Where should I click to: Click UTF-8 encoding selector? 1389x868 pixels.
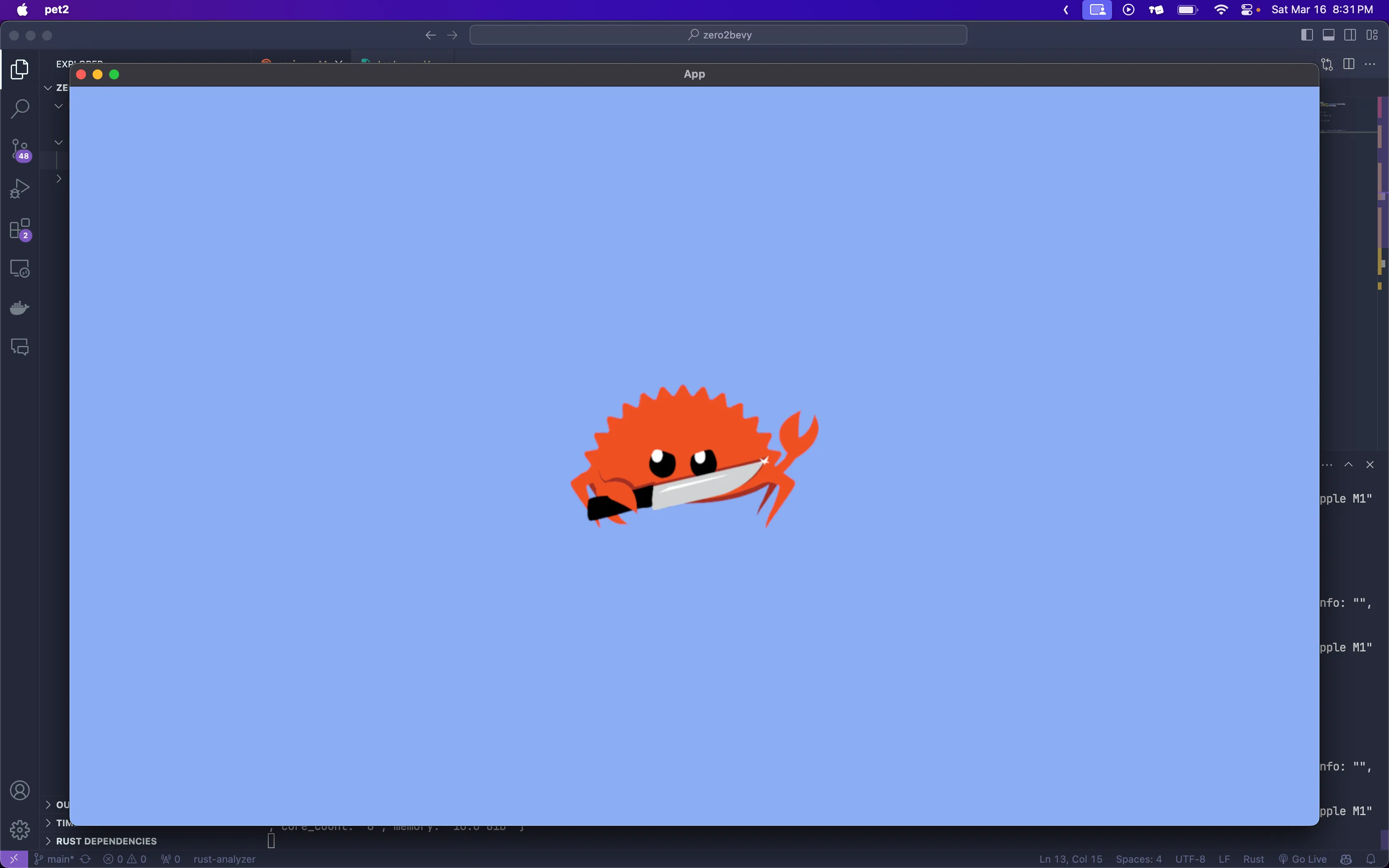click(x=1190, y=859)
